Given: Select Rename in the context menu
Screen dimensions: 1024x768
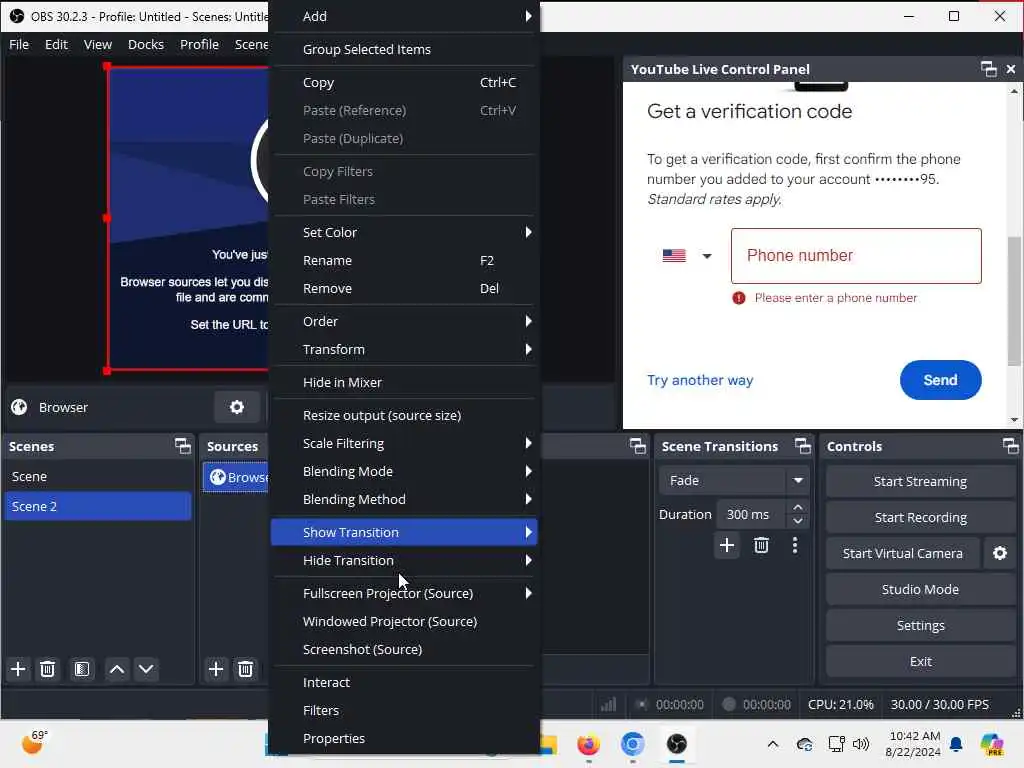Looking at the screenshot, I should point(404,261).
